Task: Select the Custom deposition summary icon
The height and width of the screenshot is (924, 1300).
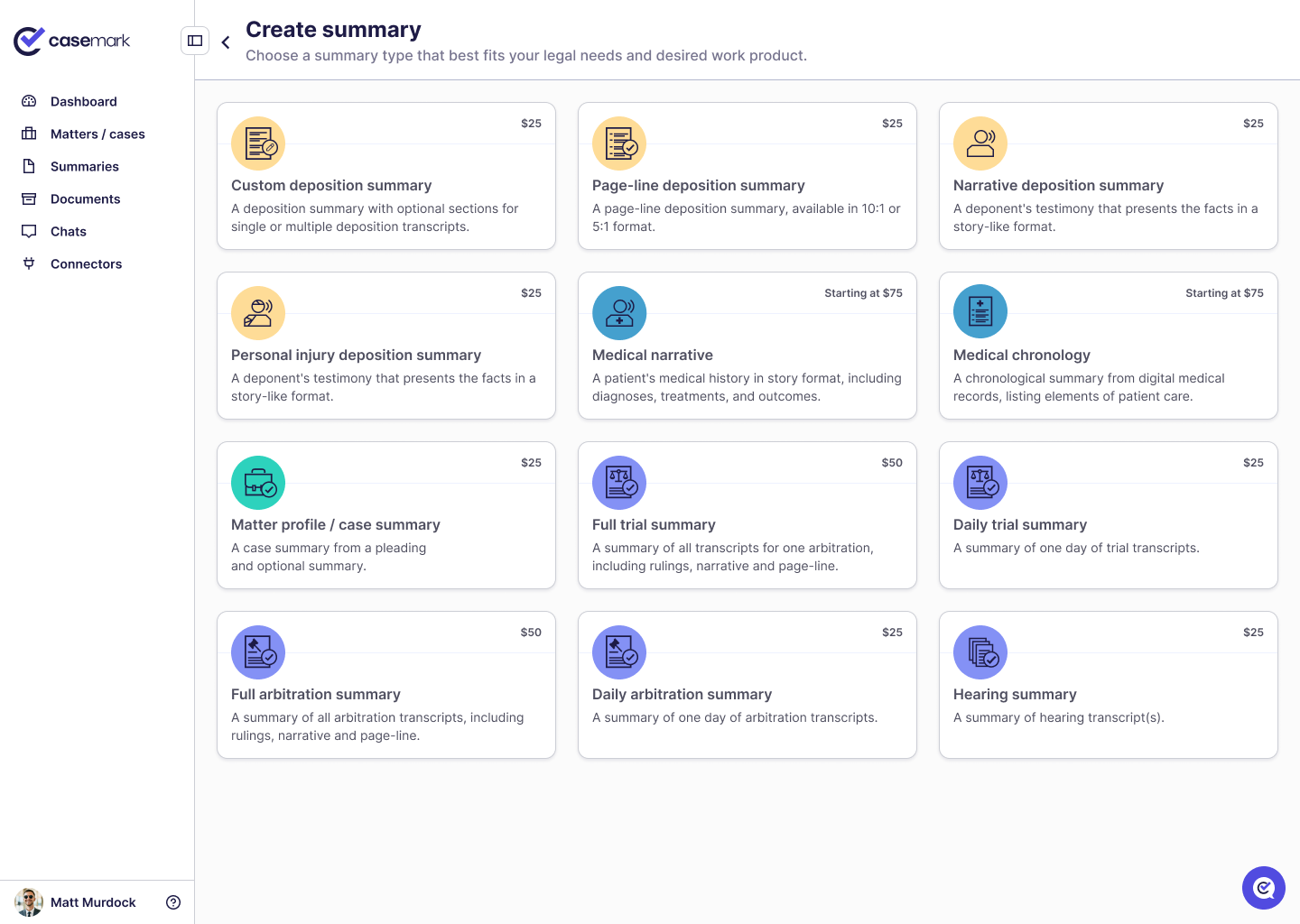Action: coord(258,143)
